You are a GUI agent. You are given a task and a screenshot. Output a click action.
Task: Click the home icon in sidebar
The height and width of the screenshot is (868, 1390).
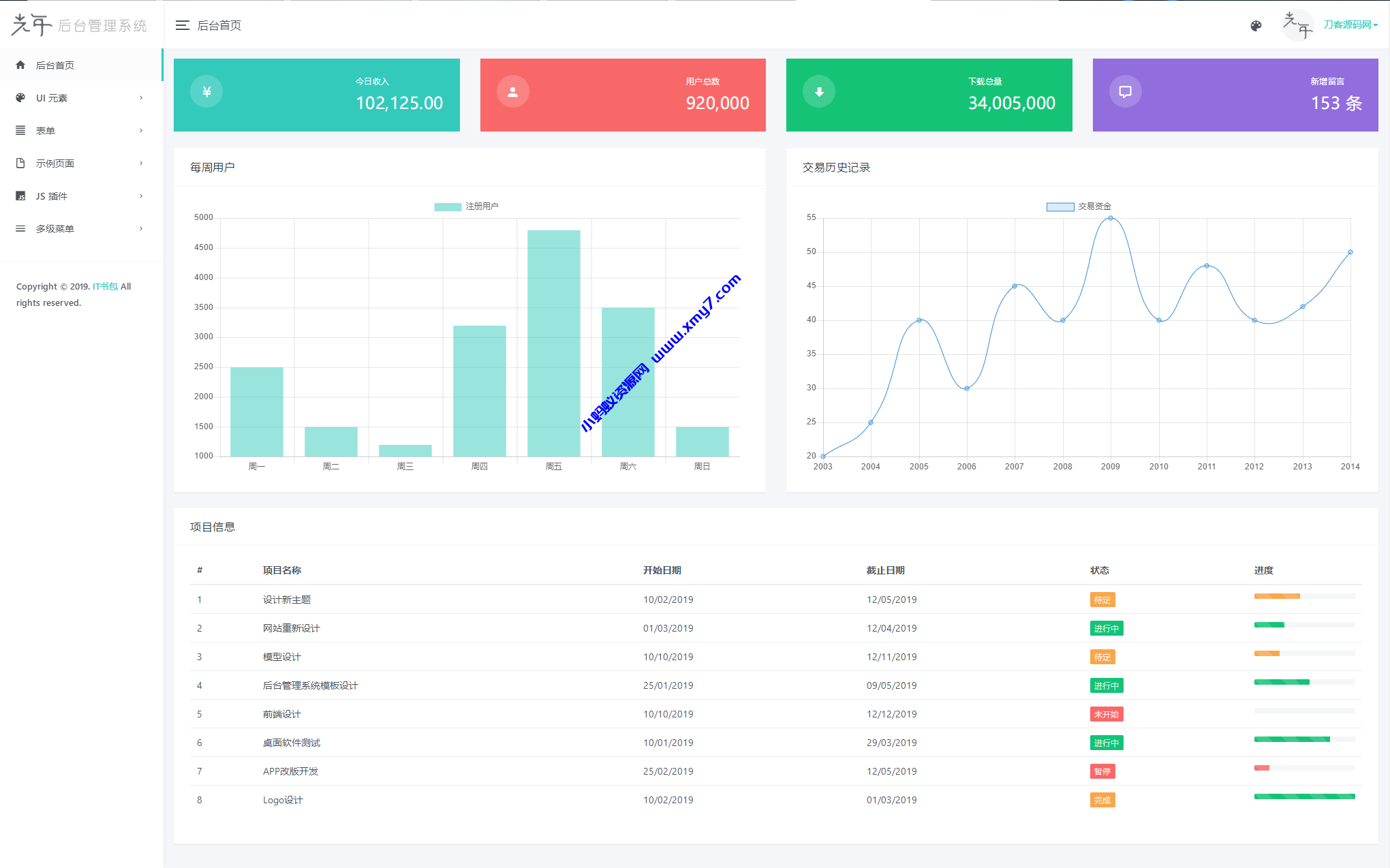click(20, 65)
